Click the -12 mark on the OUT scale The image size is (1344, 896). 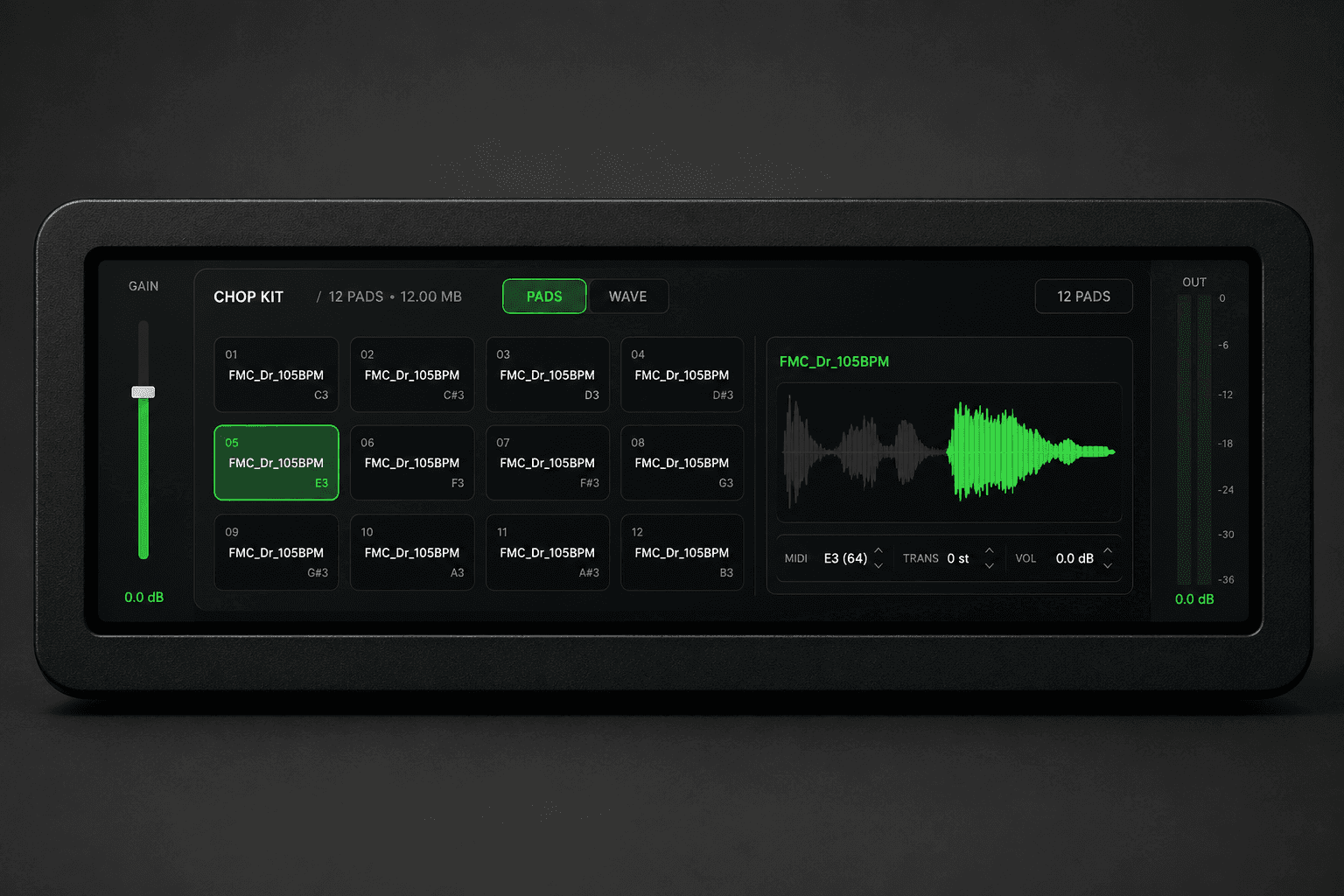(x=1226, y=395)
